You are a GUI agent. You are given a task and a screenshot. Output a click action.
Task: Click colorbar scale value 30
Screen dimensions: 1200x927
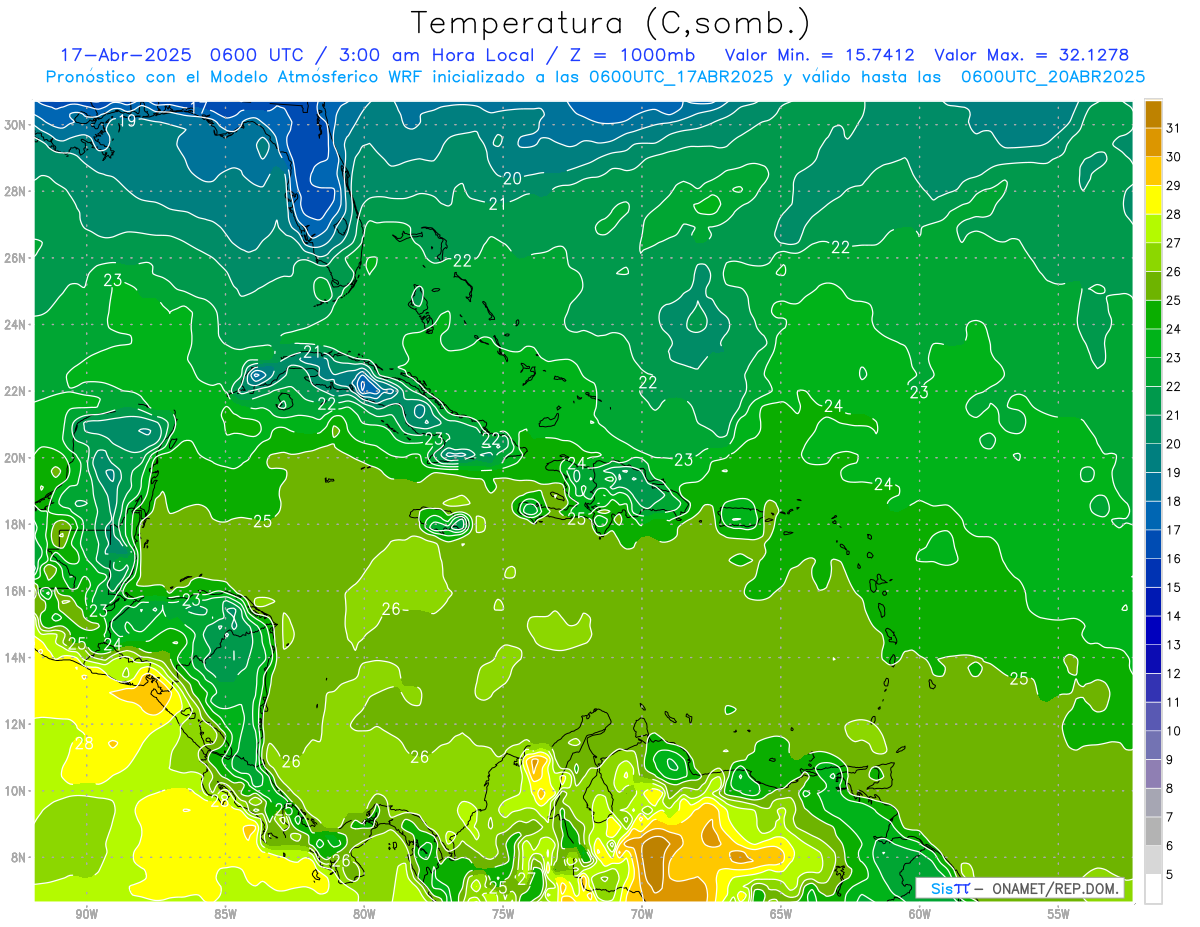(1173, 156)
